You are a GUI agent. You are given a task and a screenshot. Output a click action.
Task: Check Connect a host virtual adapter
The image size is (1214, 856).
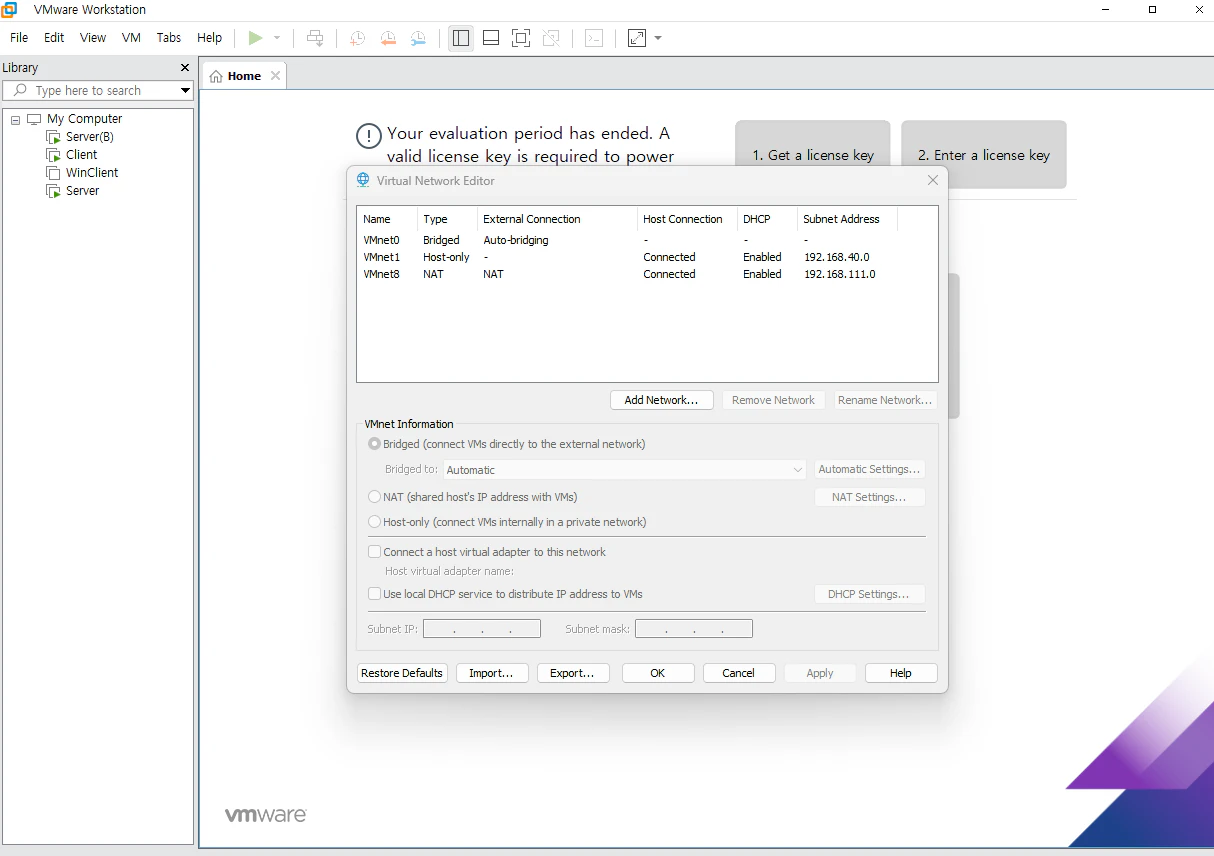click(x=375, y=552)
